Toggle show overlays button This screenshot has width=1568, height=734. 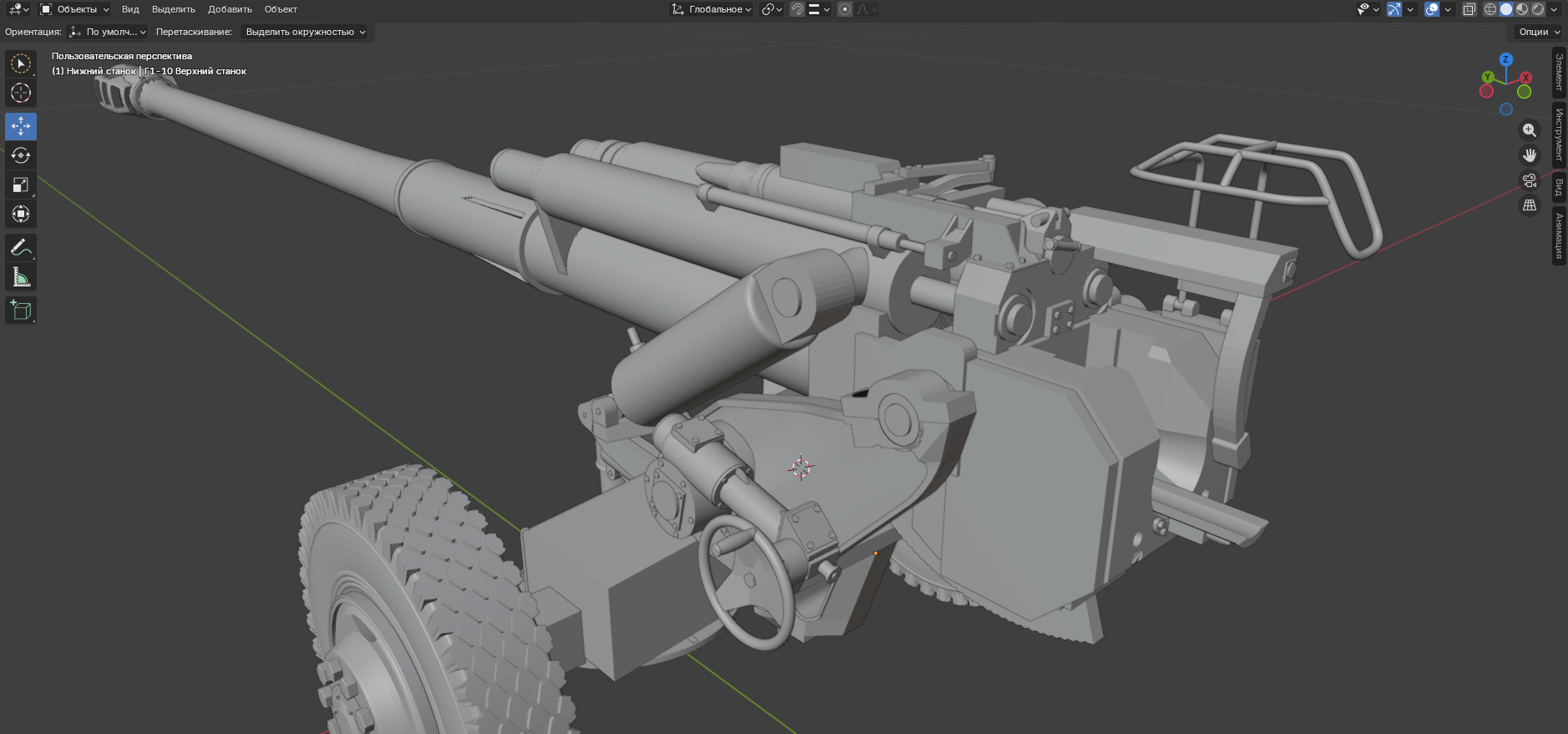point(1431,9)
